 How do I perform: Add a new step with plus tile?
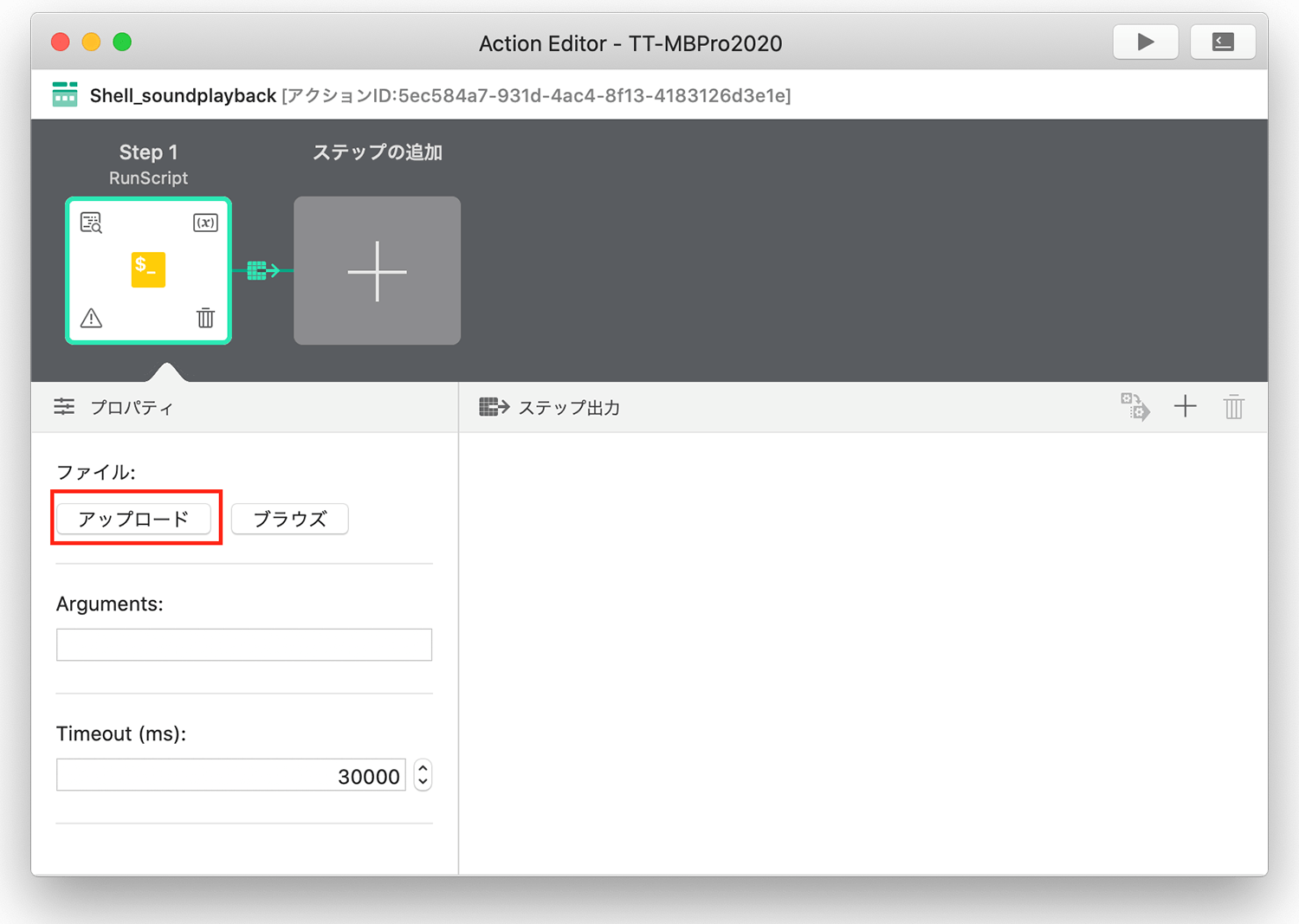click(377, 271)
